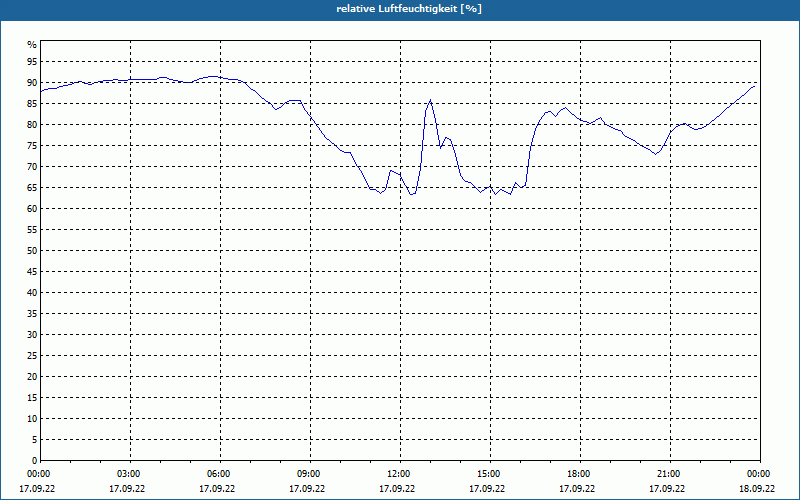
Task: Click the chart title "relative Luftfeuchtigkeit [%]"
Action: (x=409, y=9)
